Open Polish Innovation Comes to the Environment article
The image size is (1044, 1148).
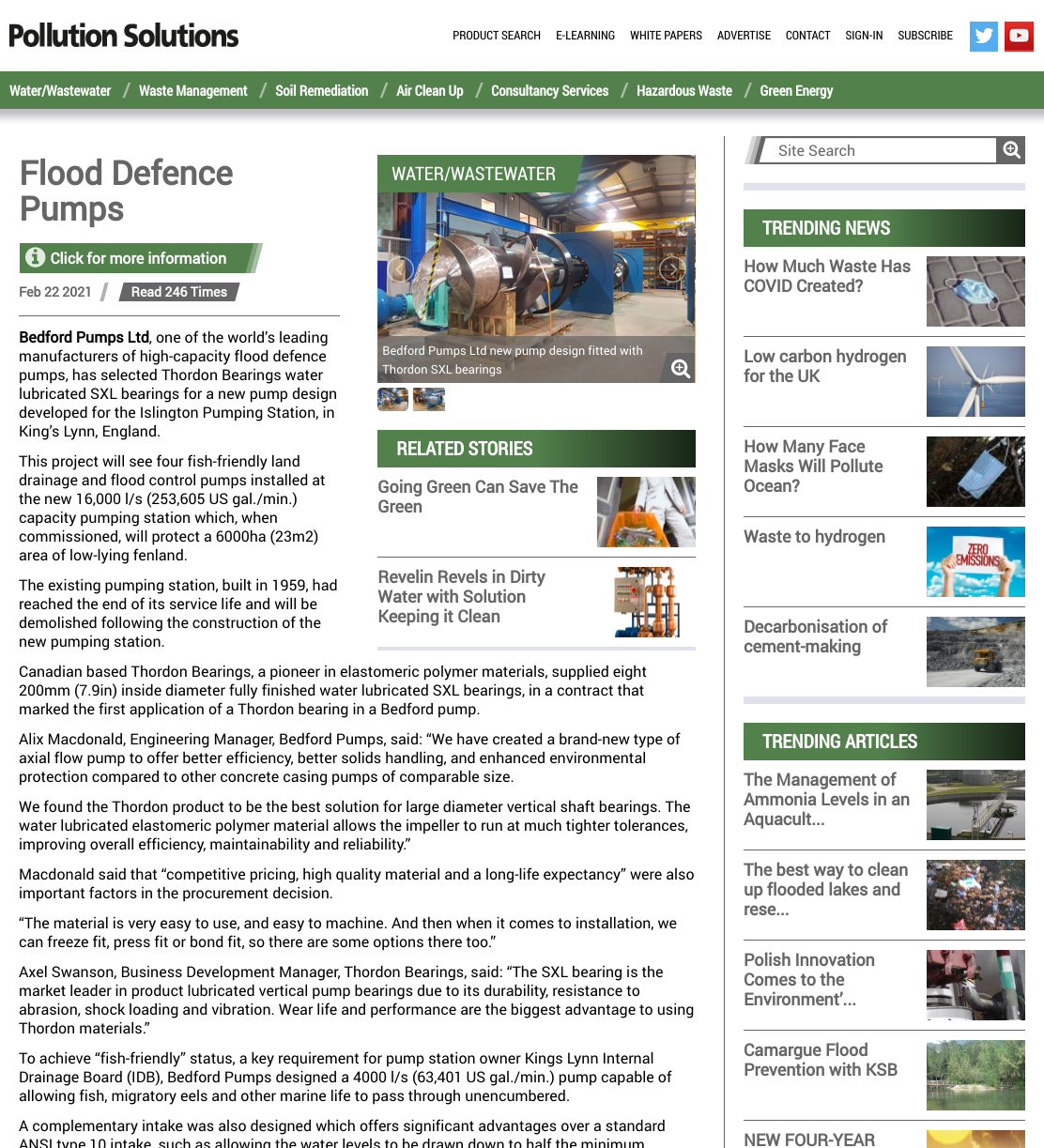809,980
